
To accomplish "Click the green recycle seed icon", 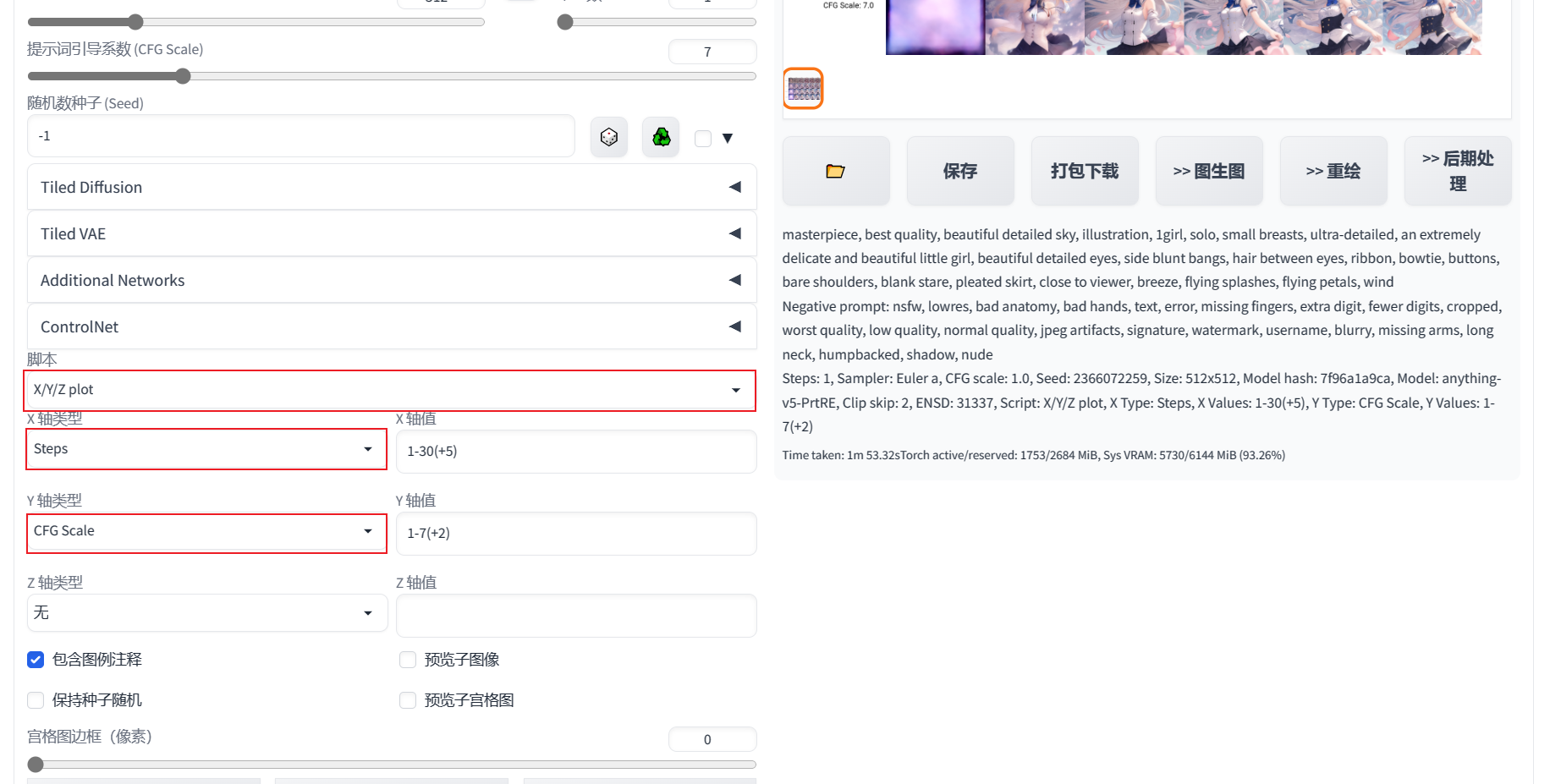I will tap(661, 137).
